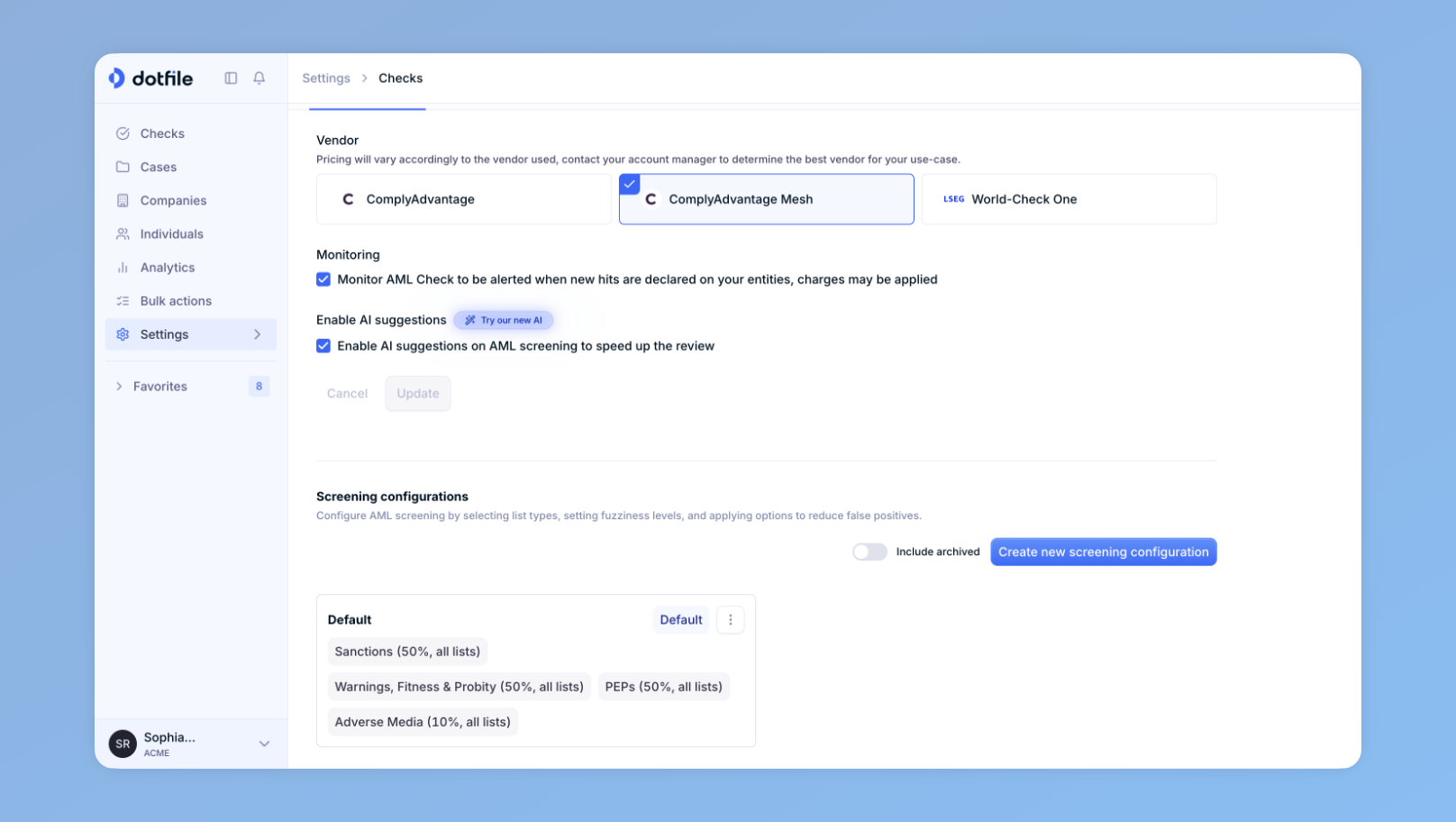Image resolution: width=1456 pixels, height=822 pixels.
Task: Click the Individuals people icon
Action: 123,233
